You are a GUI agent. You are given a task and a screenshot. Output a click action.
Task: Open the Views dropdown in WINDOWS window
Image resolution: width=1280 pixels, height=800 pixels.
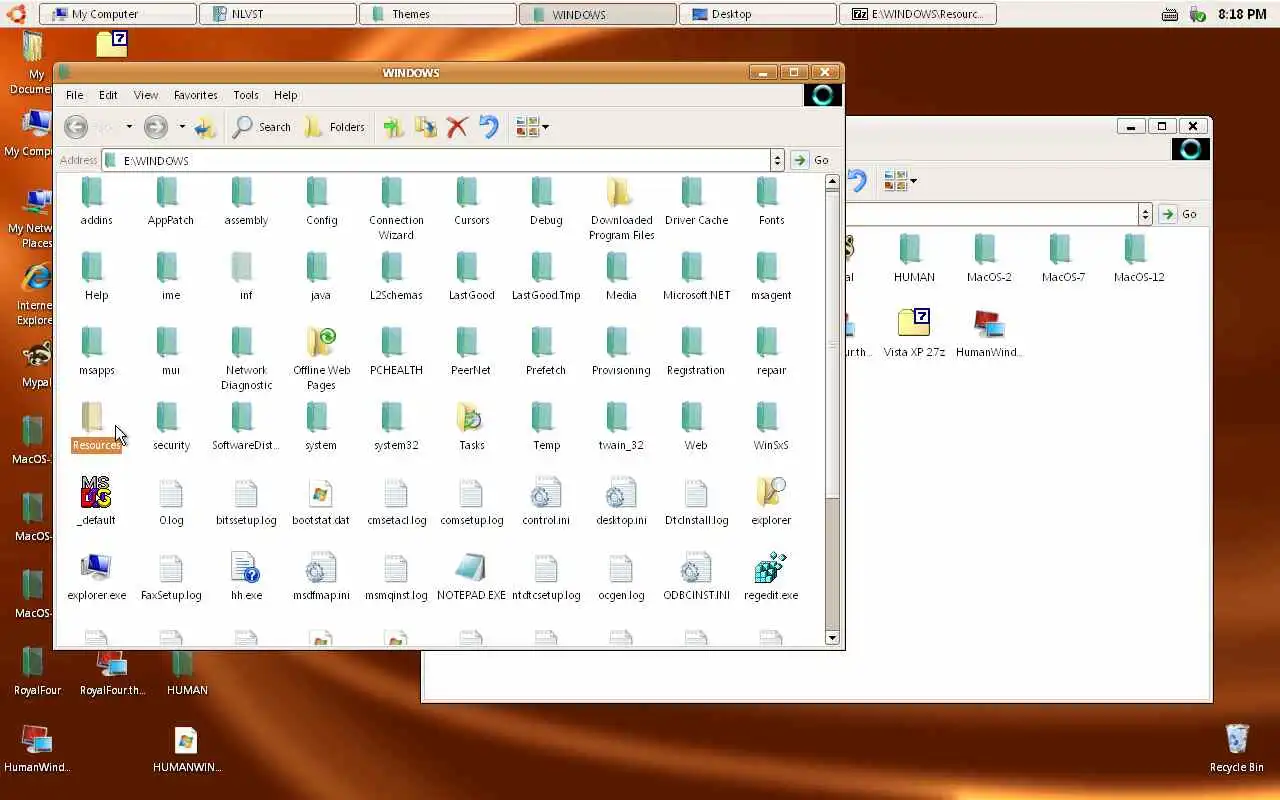click(x=532, y=127)
